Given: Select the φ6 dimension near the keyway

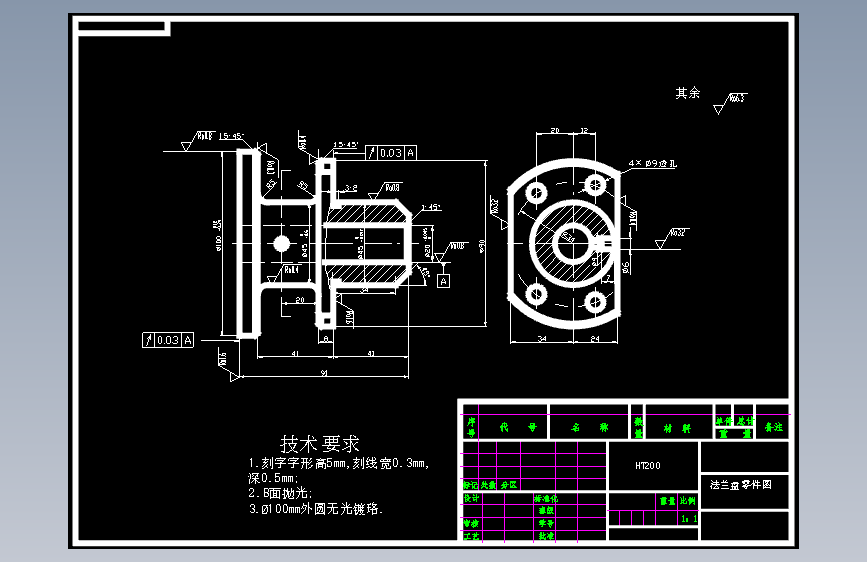Looking at the screenshot, I should click(x=625, y=268).
